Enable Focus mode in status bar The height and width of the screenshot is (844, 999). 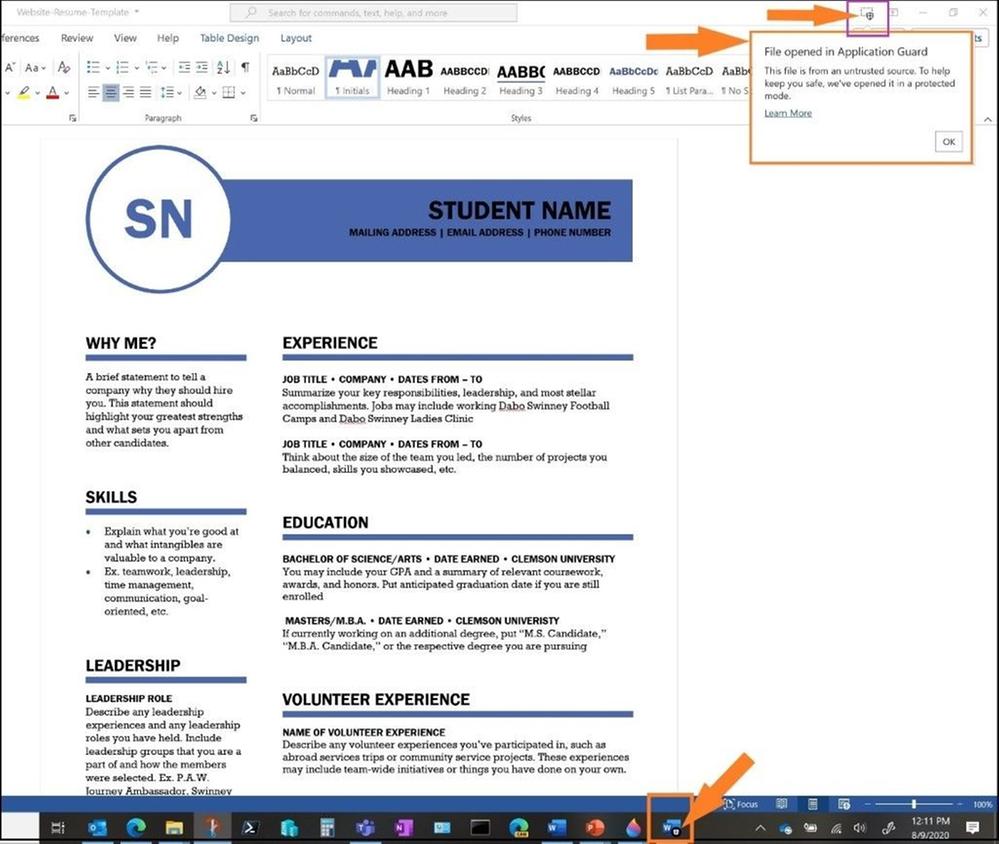tap(741, 805)
